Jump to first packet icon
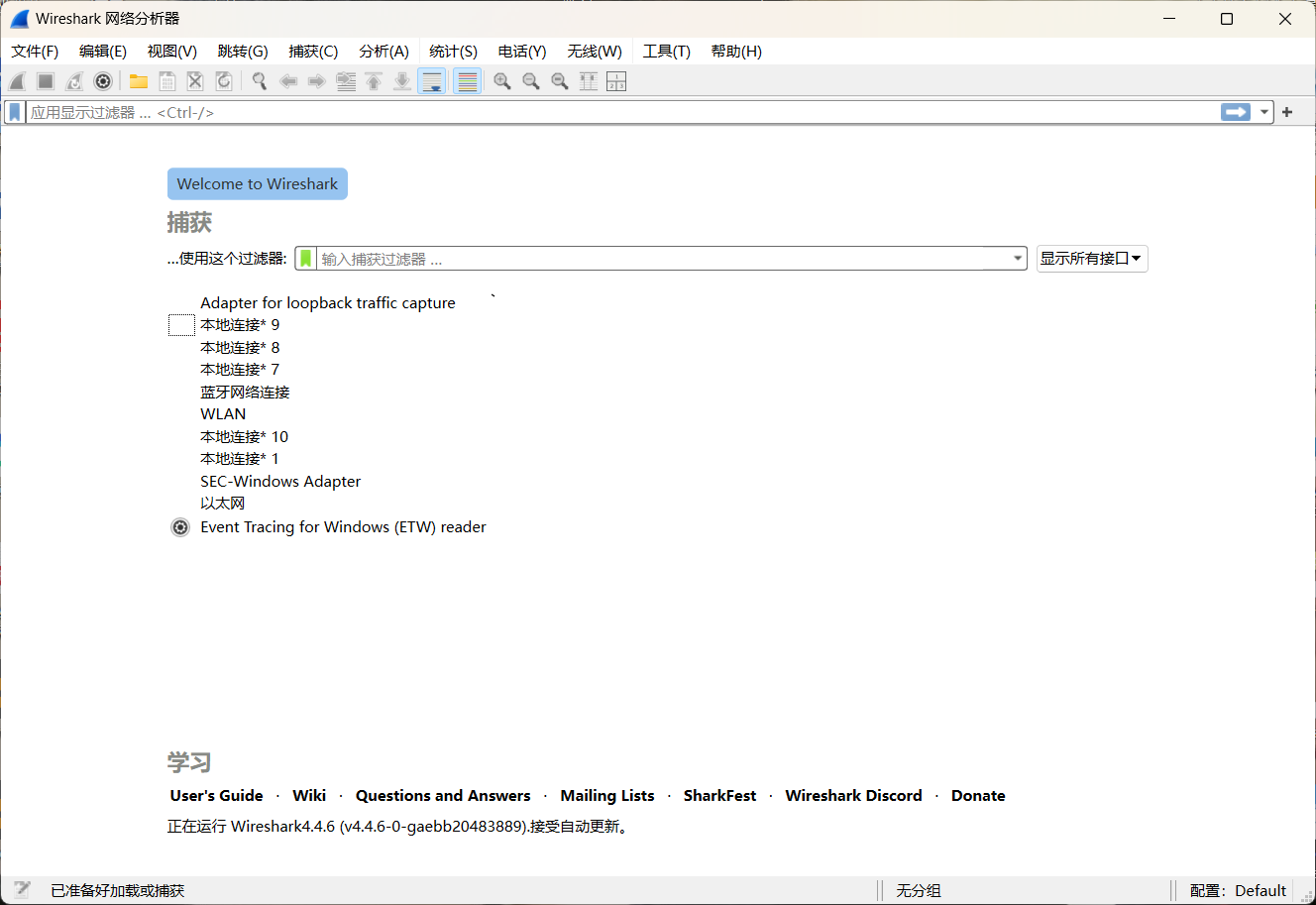Screen dimensions: 1316x905 coord(374,81)
